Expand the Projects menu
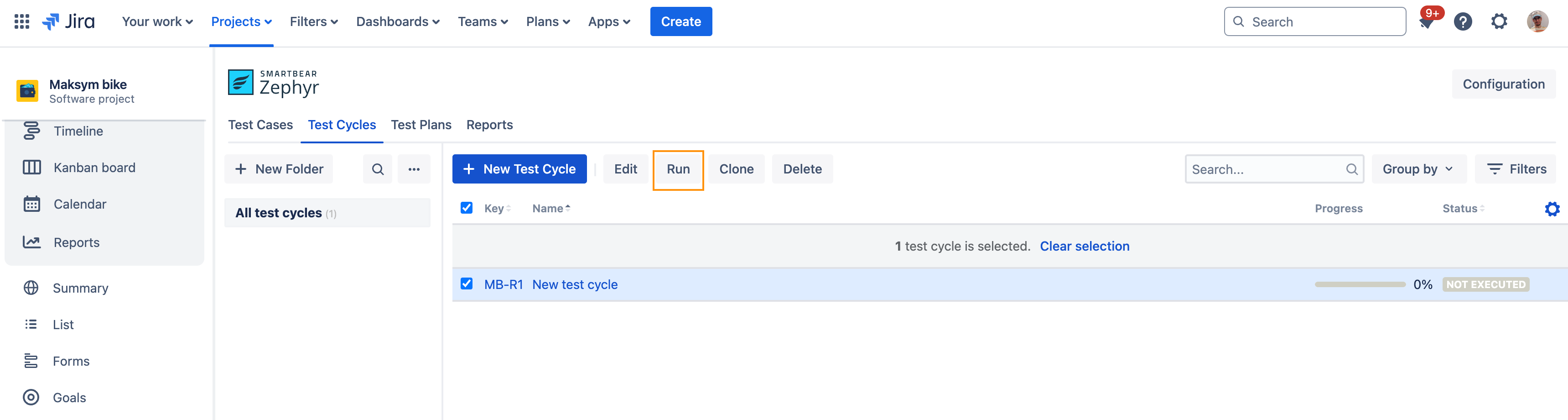 (x=241, y=22)
